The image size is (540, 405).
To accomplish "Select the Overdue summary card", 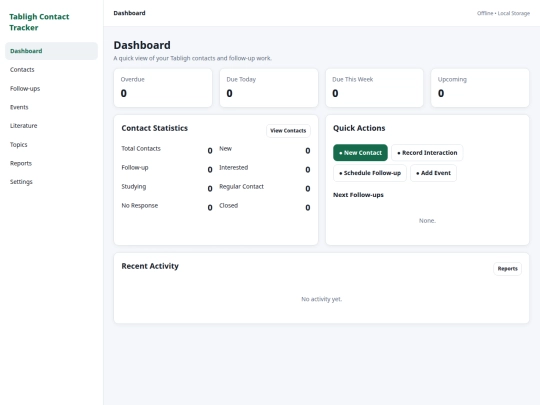I will pos(163,88).
